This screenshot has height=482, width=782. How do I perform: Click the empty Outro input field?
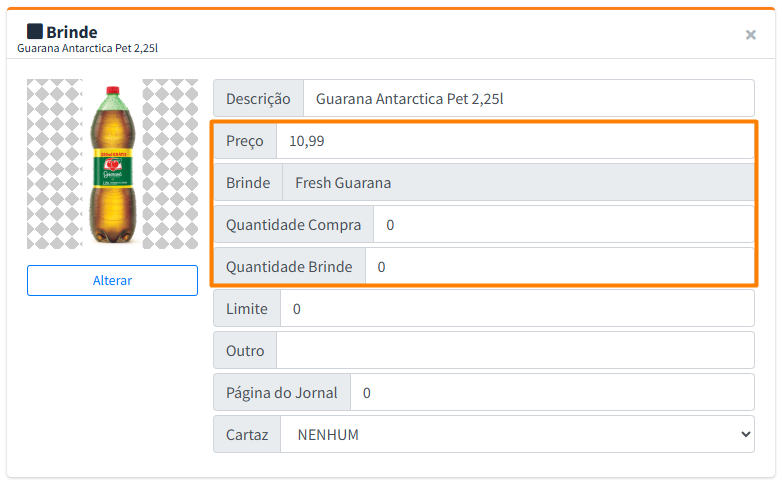coord(515,351)
